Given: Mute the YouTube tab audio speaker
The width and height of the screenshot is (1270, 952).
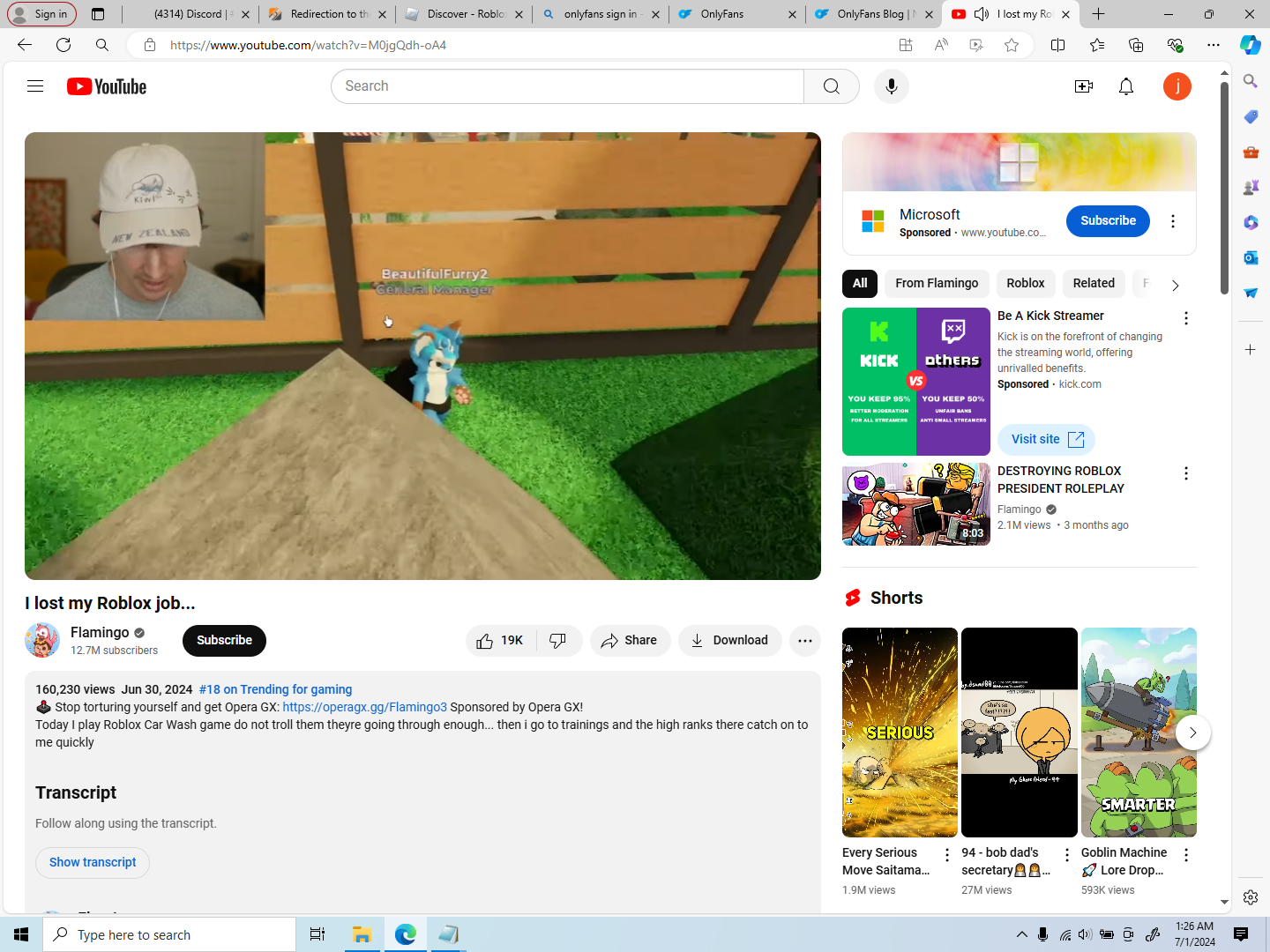Looking at the screenshot, I should (982, 14).
